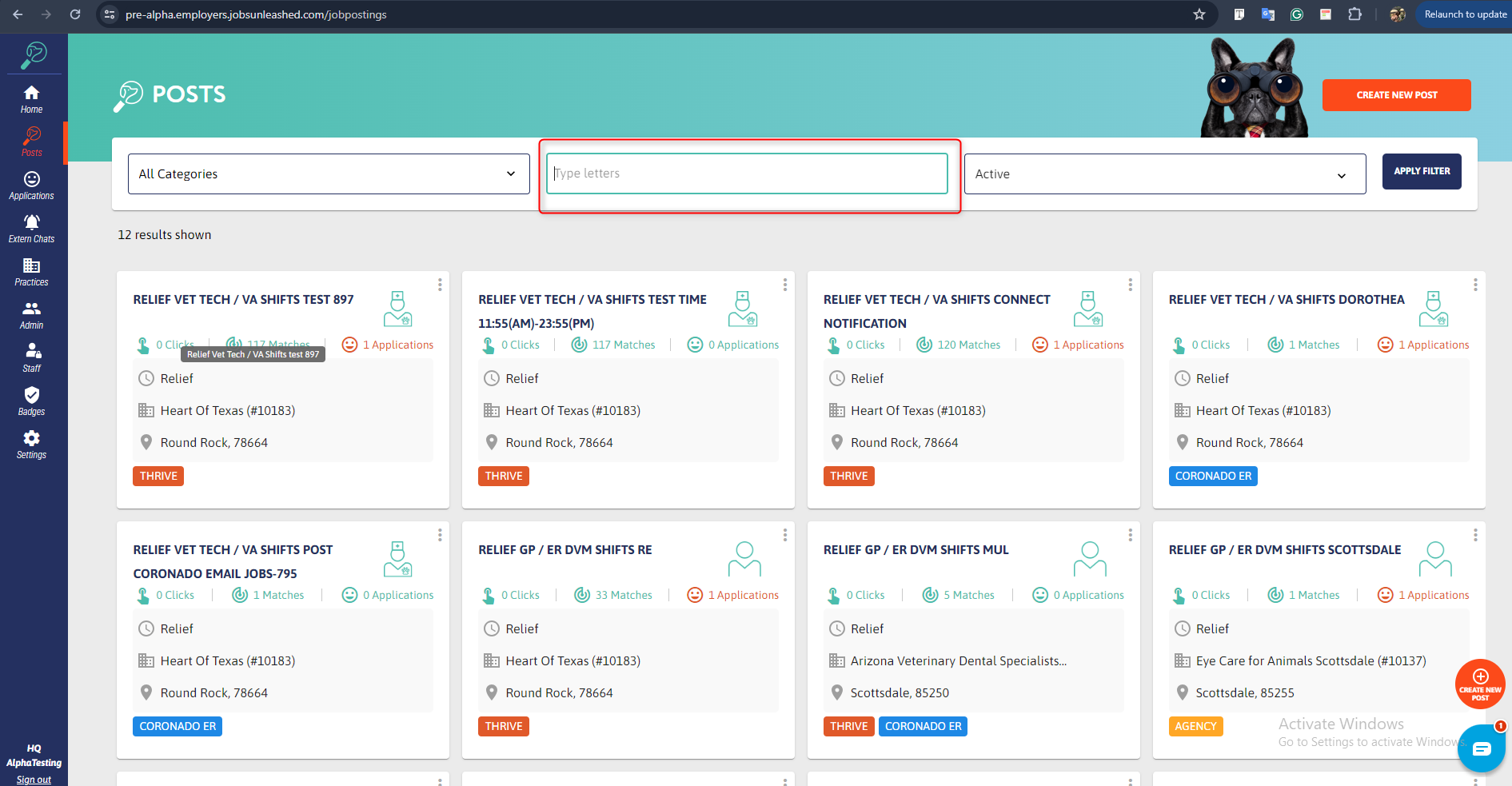Image resolution: width=1512 pixels, height=786 pixels.
Task: Bookmark this page with star icon
Action: coord(1199,14)
